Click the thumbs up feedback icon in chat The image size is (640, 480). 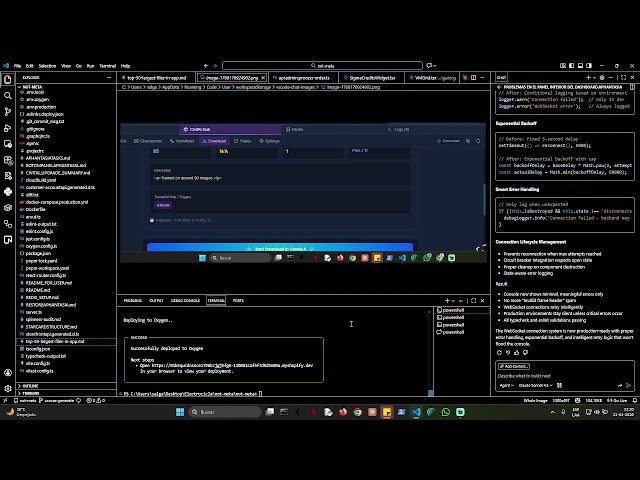point(517,353)
